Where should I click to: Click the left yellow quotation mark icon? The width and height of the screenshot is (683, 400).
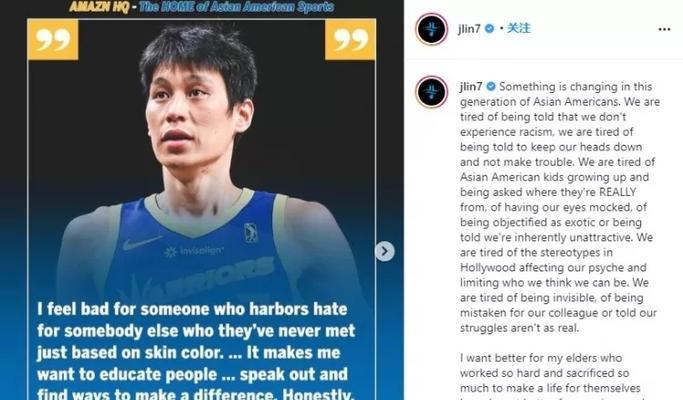coord(53,40)
